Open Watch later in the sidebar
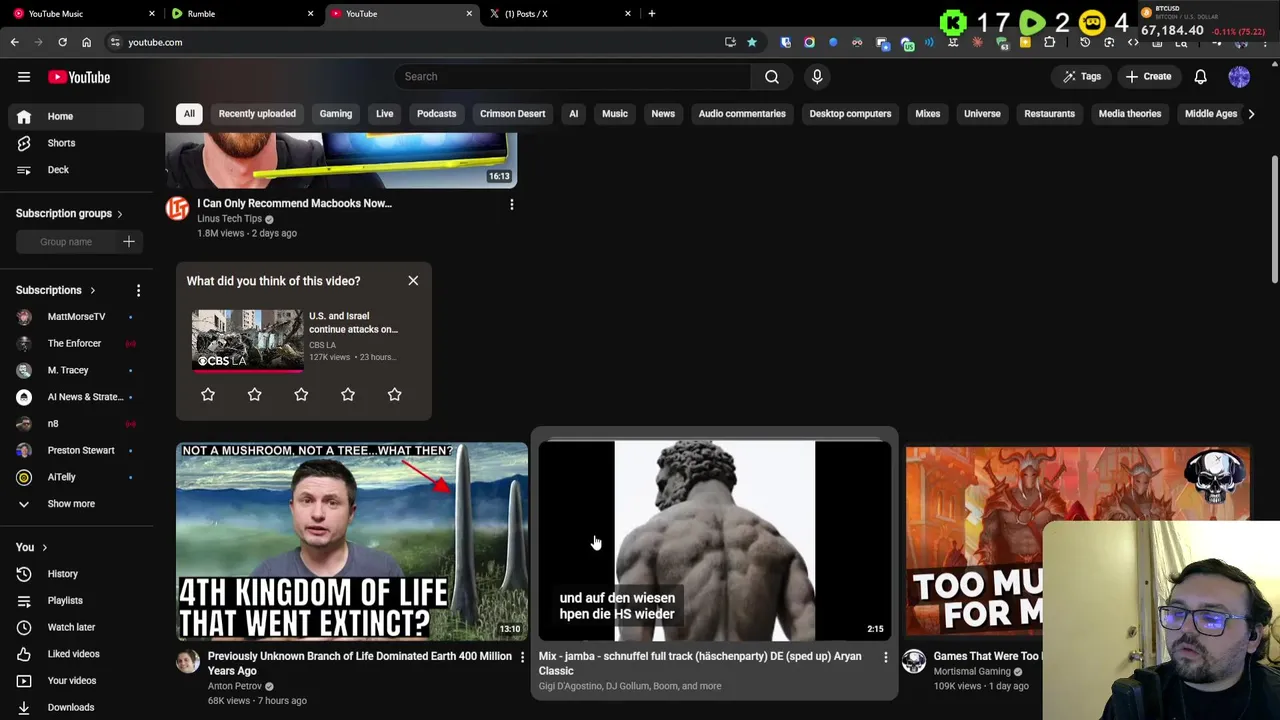1280x720 pixels. point(71,627)
